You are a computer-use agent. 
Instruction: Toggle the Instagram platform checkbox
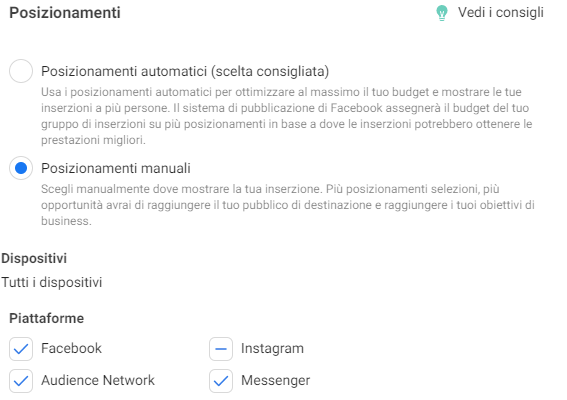pos(221,349)
